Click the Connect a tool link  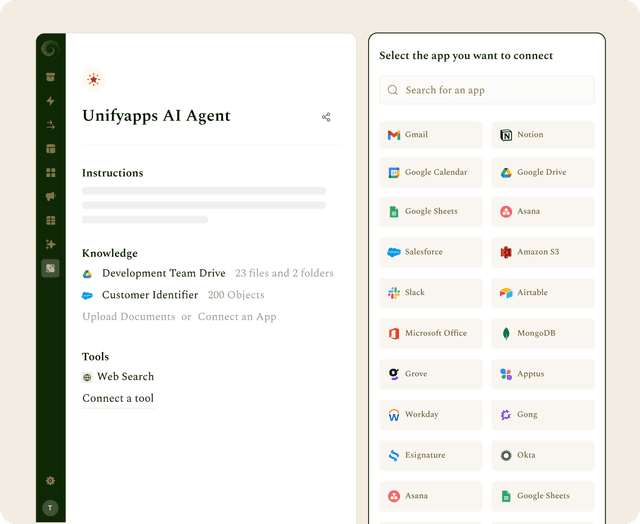[x=118, y=398]
